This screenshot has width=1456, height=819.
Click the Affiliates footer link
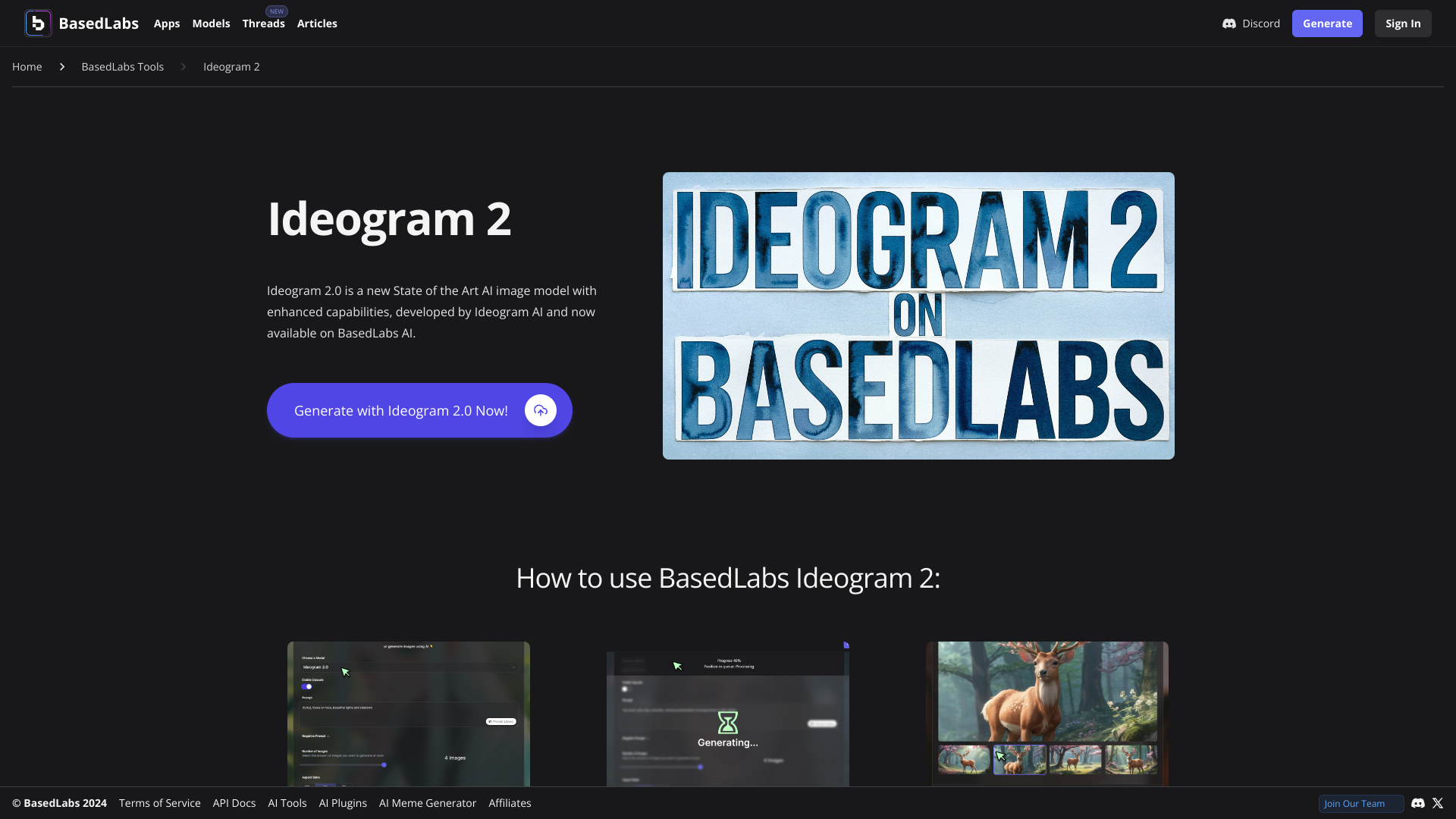[510, 803]
